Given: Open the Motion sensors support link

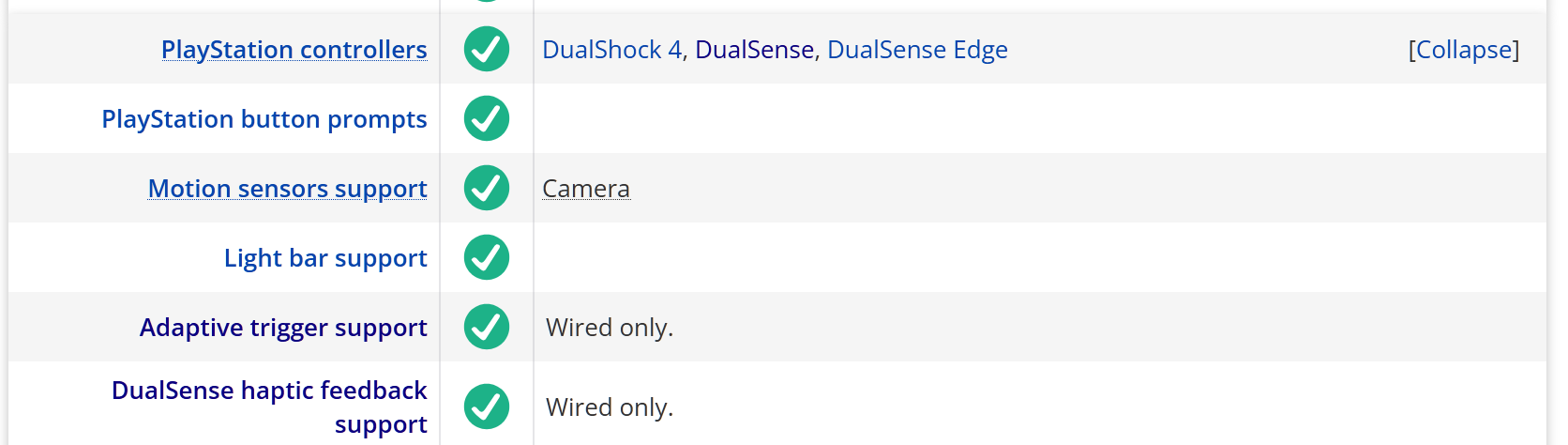Looking at the screenshot, I should pyautogui.click(x=287, y=189).
